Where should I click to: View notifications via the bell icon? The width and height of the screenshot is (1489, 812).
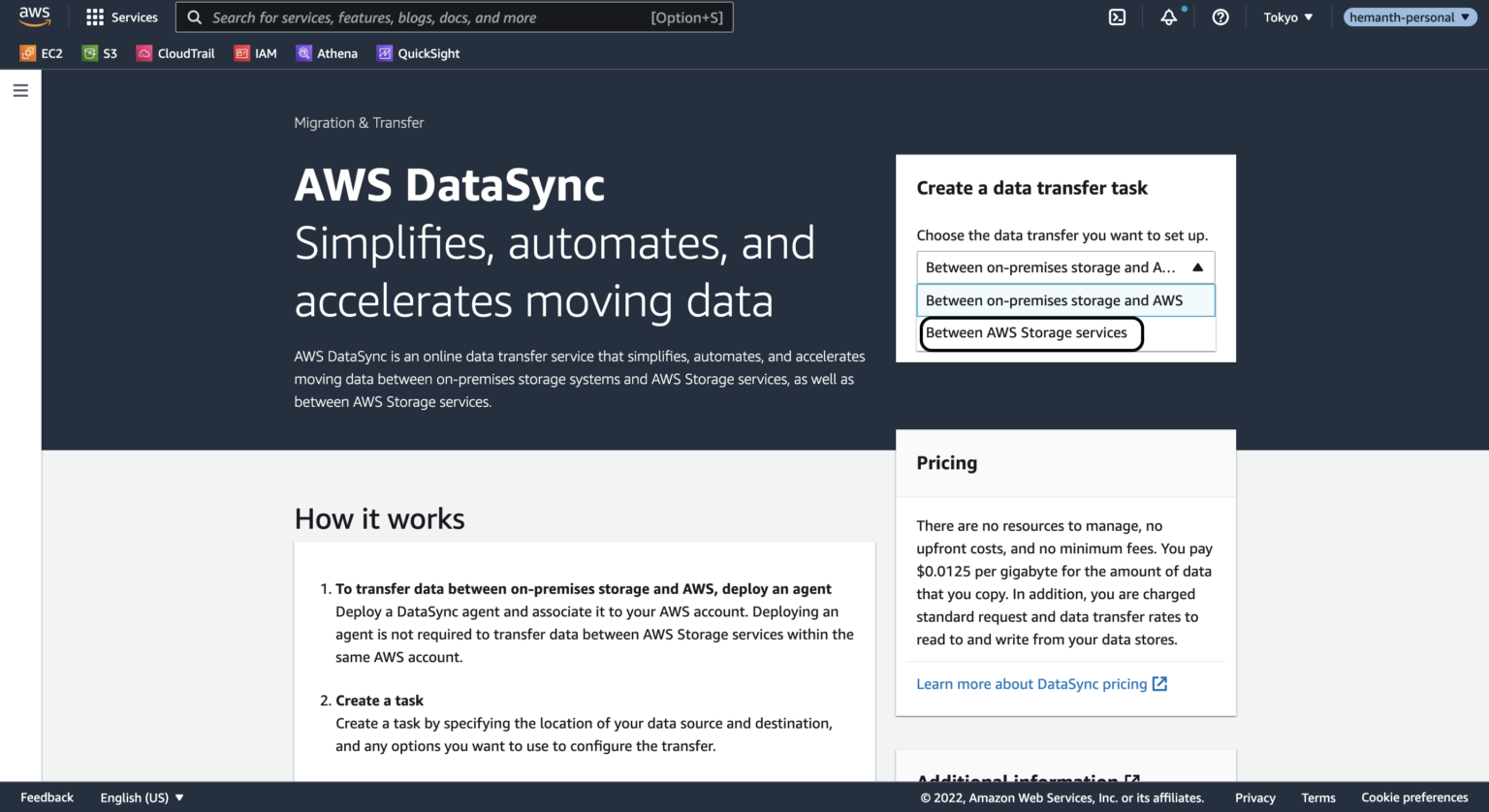tap(1168, 16)
